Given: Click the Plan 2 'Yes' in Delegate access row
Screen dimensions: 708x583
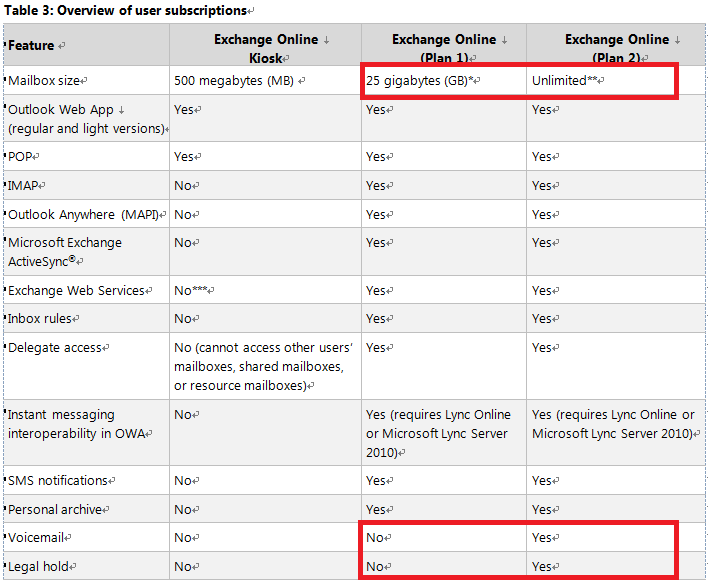Looking at the screenshot, I should (x=541, y=348).
